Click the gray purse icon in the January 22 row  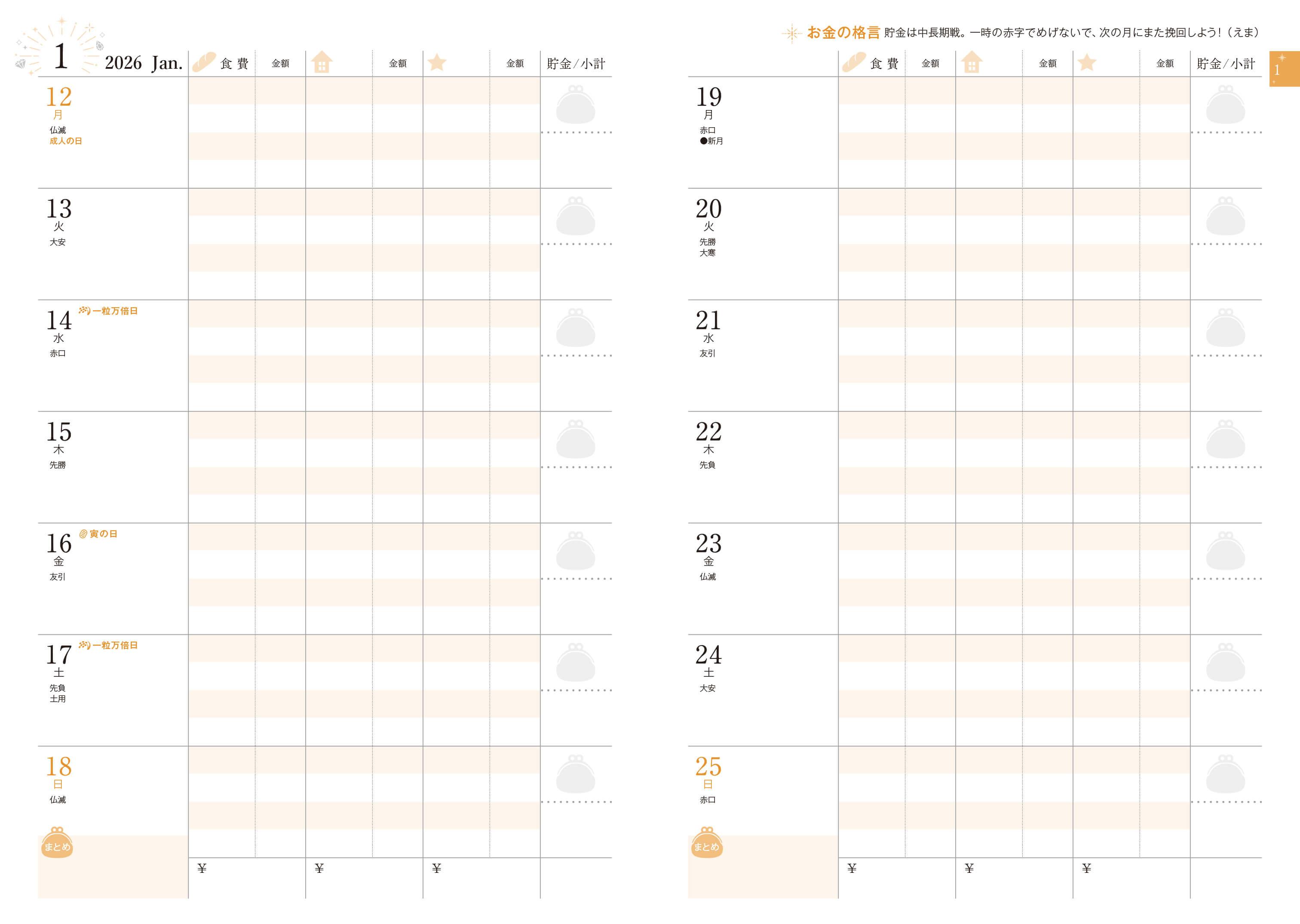tap(1226, 439)
